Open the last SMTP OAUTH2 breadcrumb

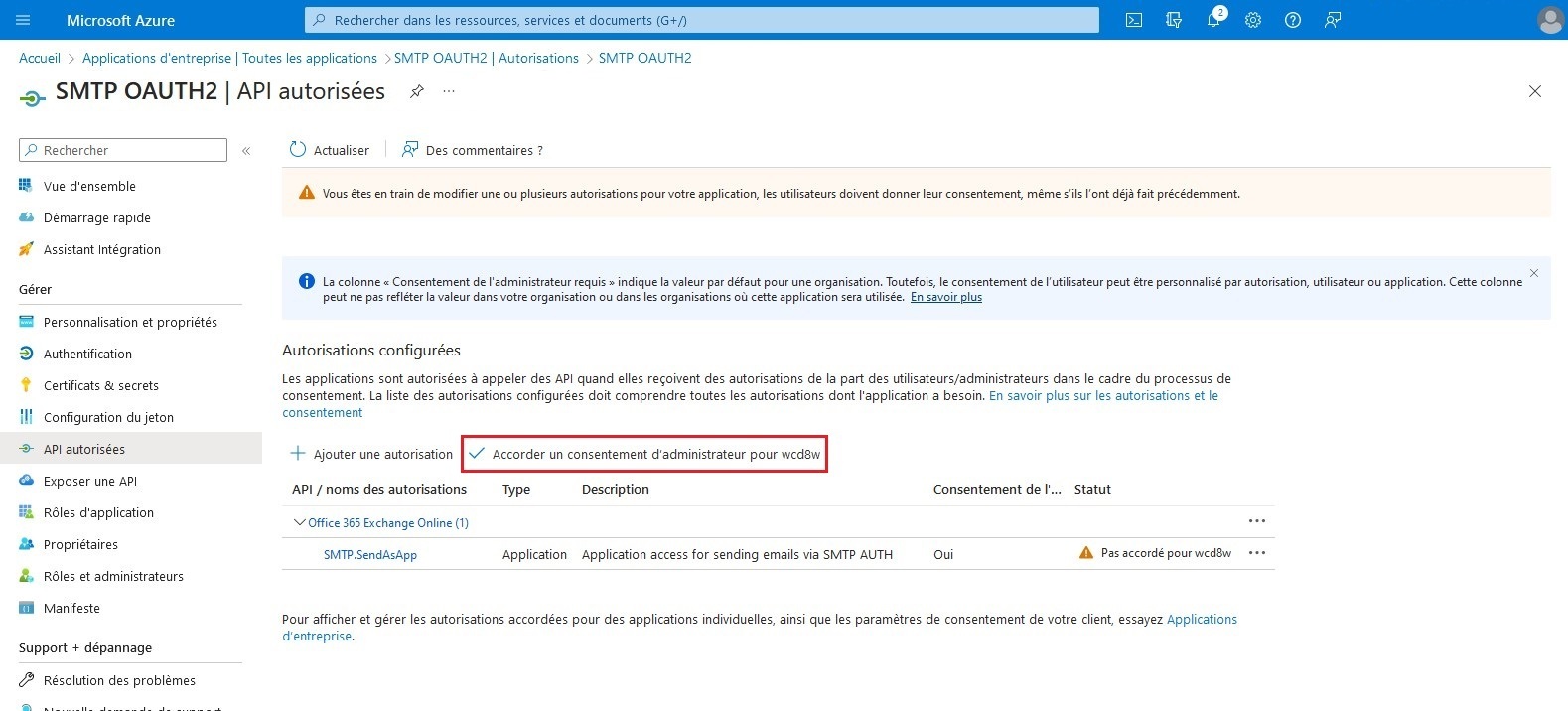[645, 58]
